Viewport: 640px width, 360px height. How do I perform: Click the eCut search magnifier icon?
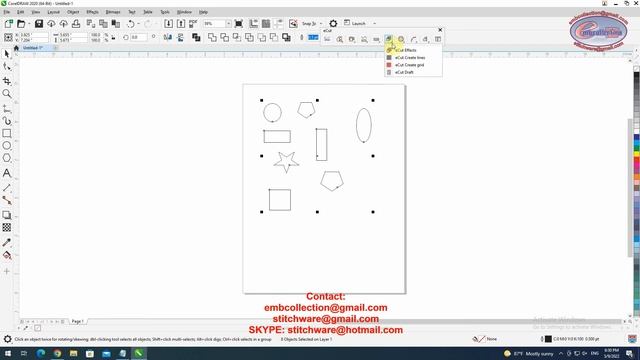tap(340, 39)
